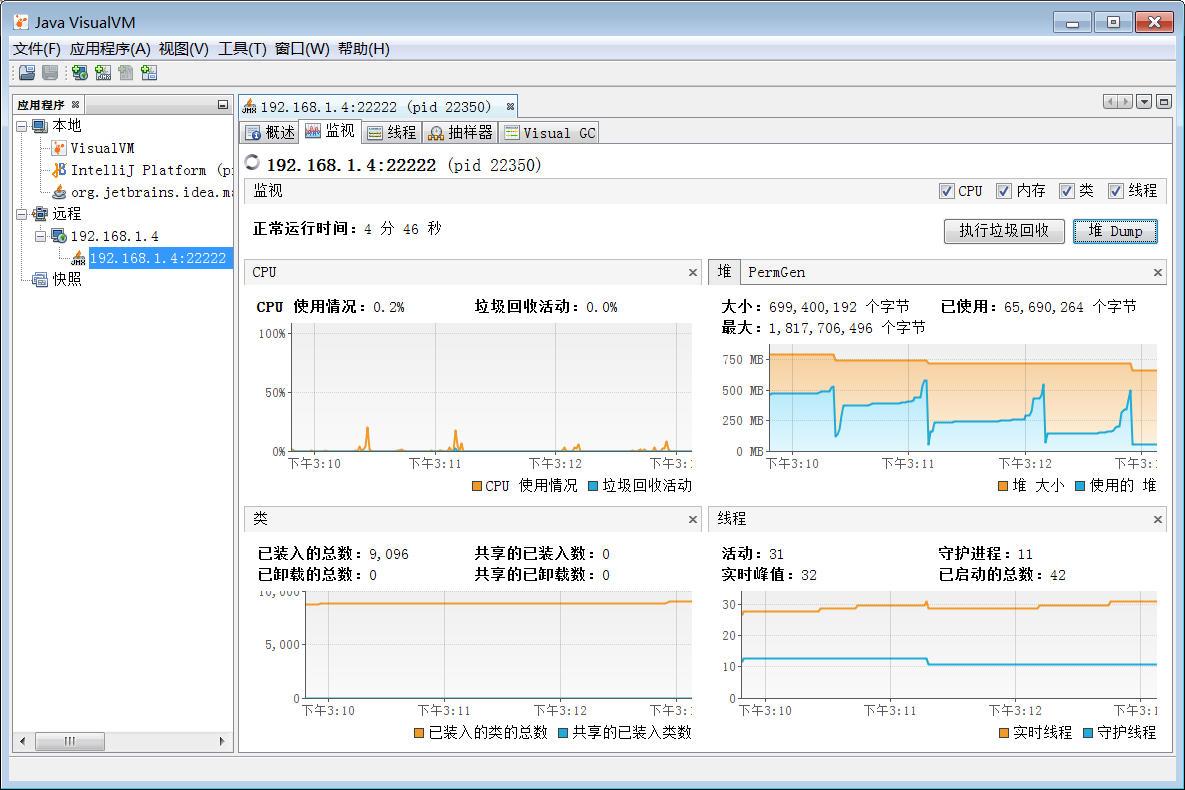Click the 远程 network hosts icon
The height and width of the screenshot is (790, 1185).
[x=40, y=214]
